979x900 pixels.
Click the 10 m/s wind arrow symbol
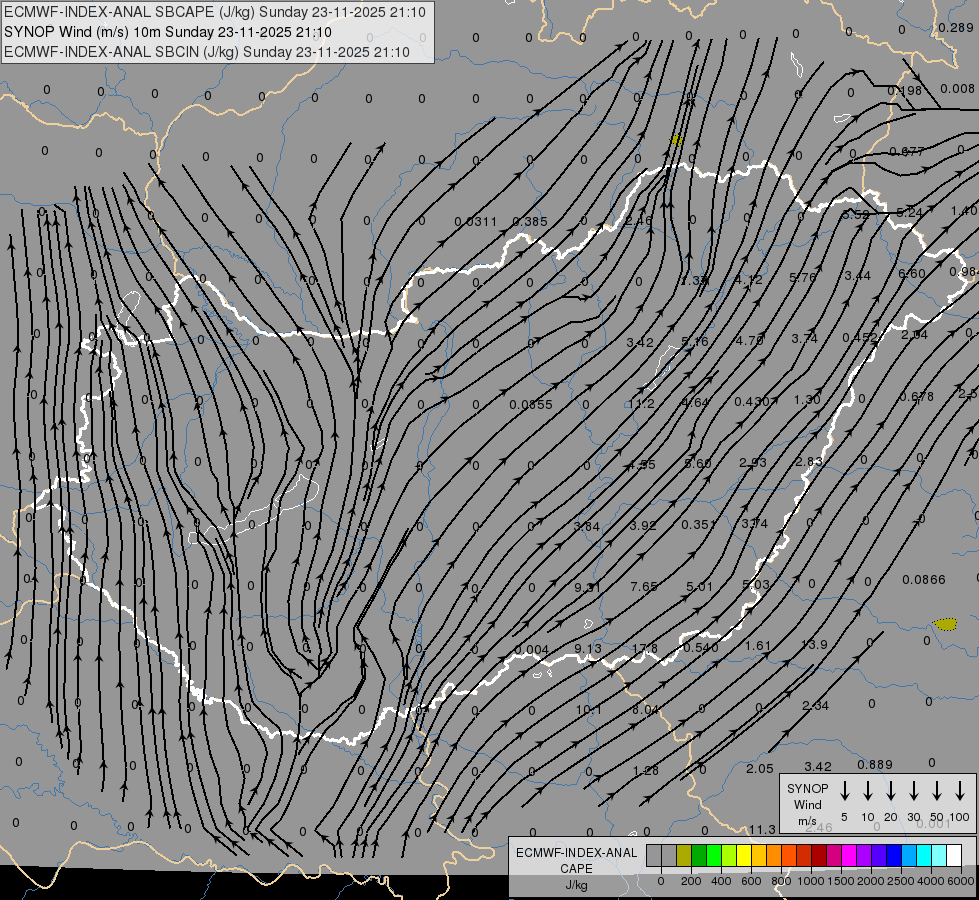click(867, 791)
